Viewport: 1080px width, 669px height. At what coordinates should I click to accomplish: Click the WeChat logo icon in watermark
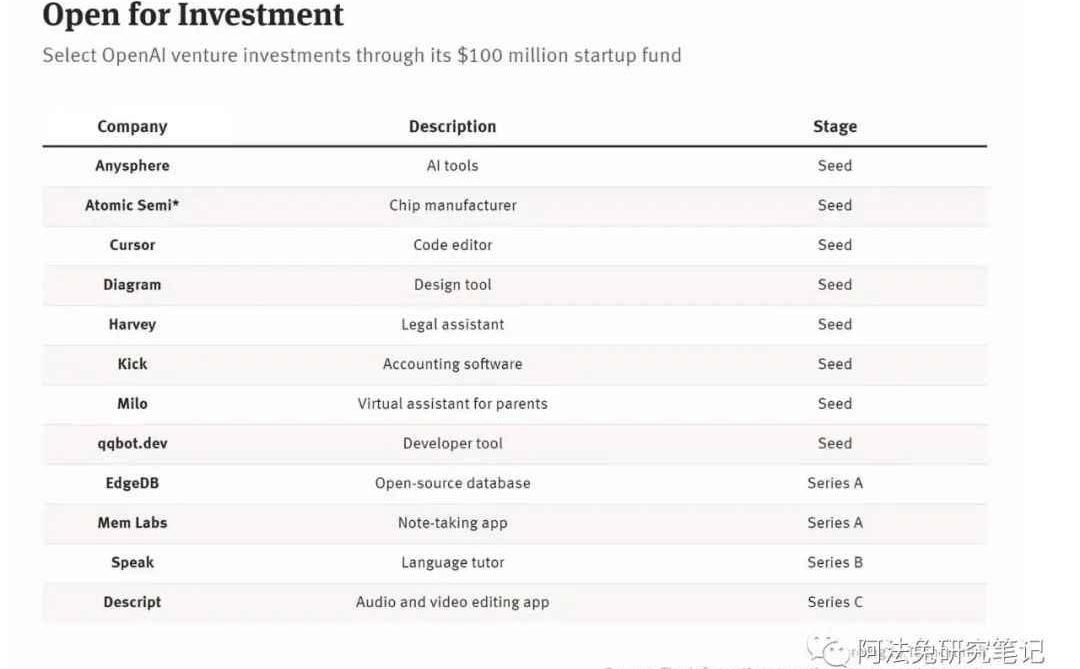829,650
